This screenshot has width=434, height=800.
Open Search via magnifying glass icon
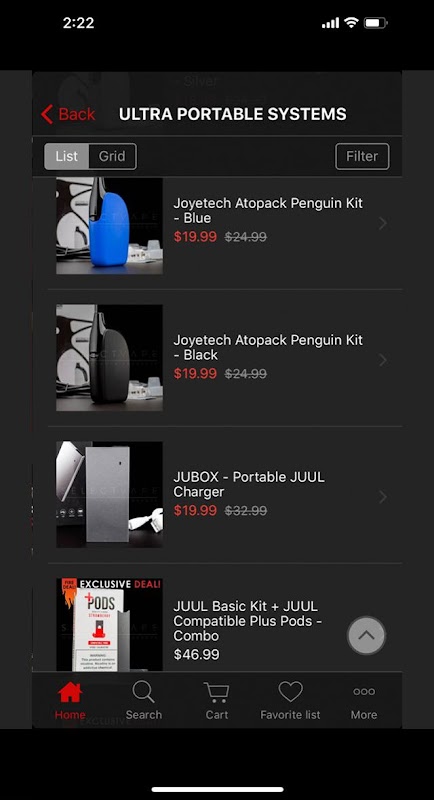[x=143, y=692]
